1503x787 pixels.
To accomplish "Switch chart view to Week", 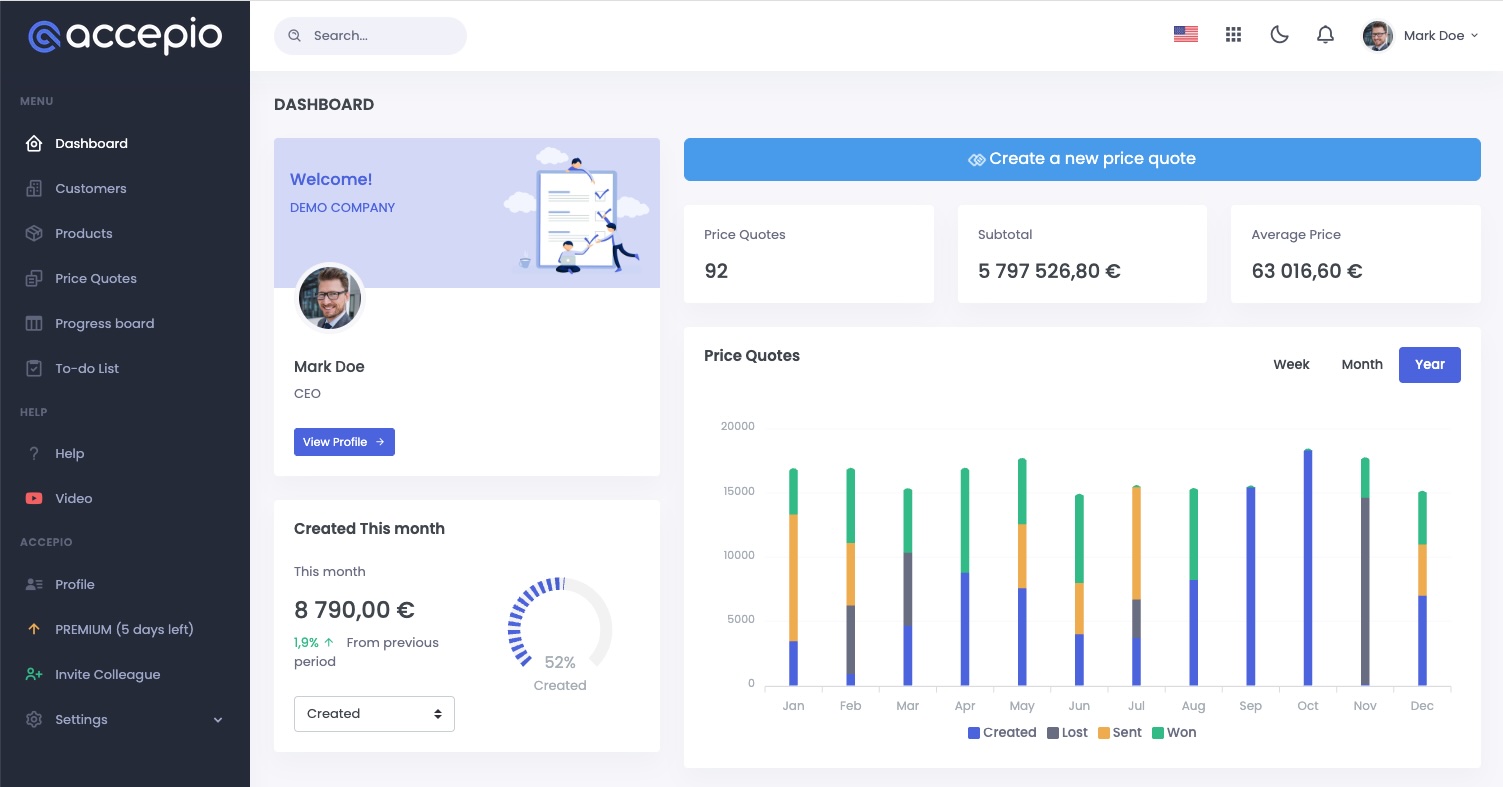I will click(x=1291, y=364).
